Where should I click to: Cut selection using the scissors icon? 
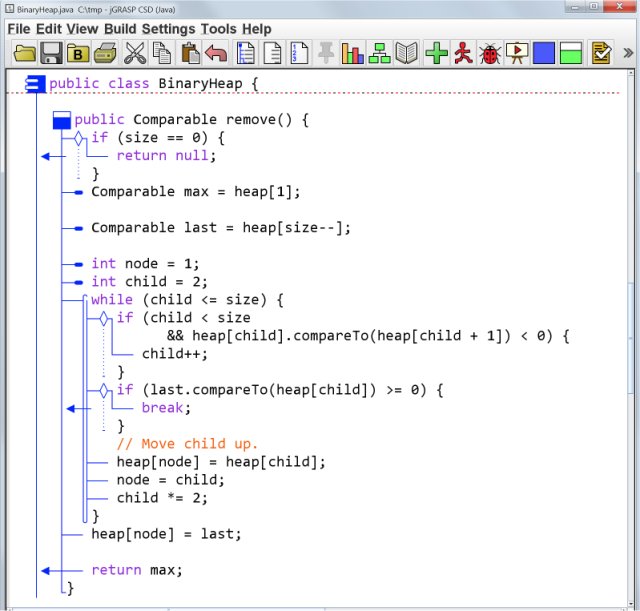click(x=134, y=53)
